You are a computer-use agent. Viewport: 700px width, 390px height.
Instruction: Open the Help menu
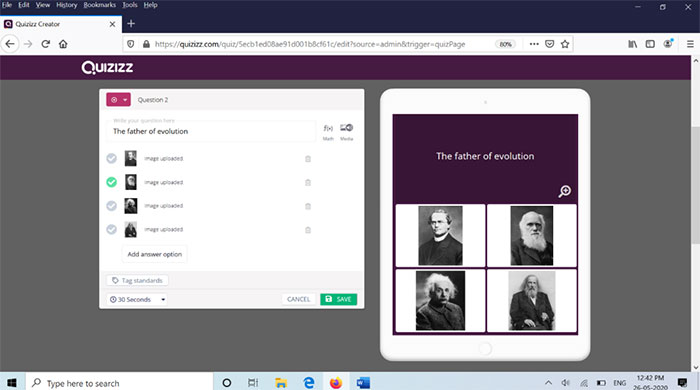[x=150, y=5]
